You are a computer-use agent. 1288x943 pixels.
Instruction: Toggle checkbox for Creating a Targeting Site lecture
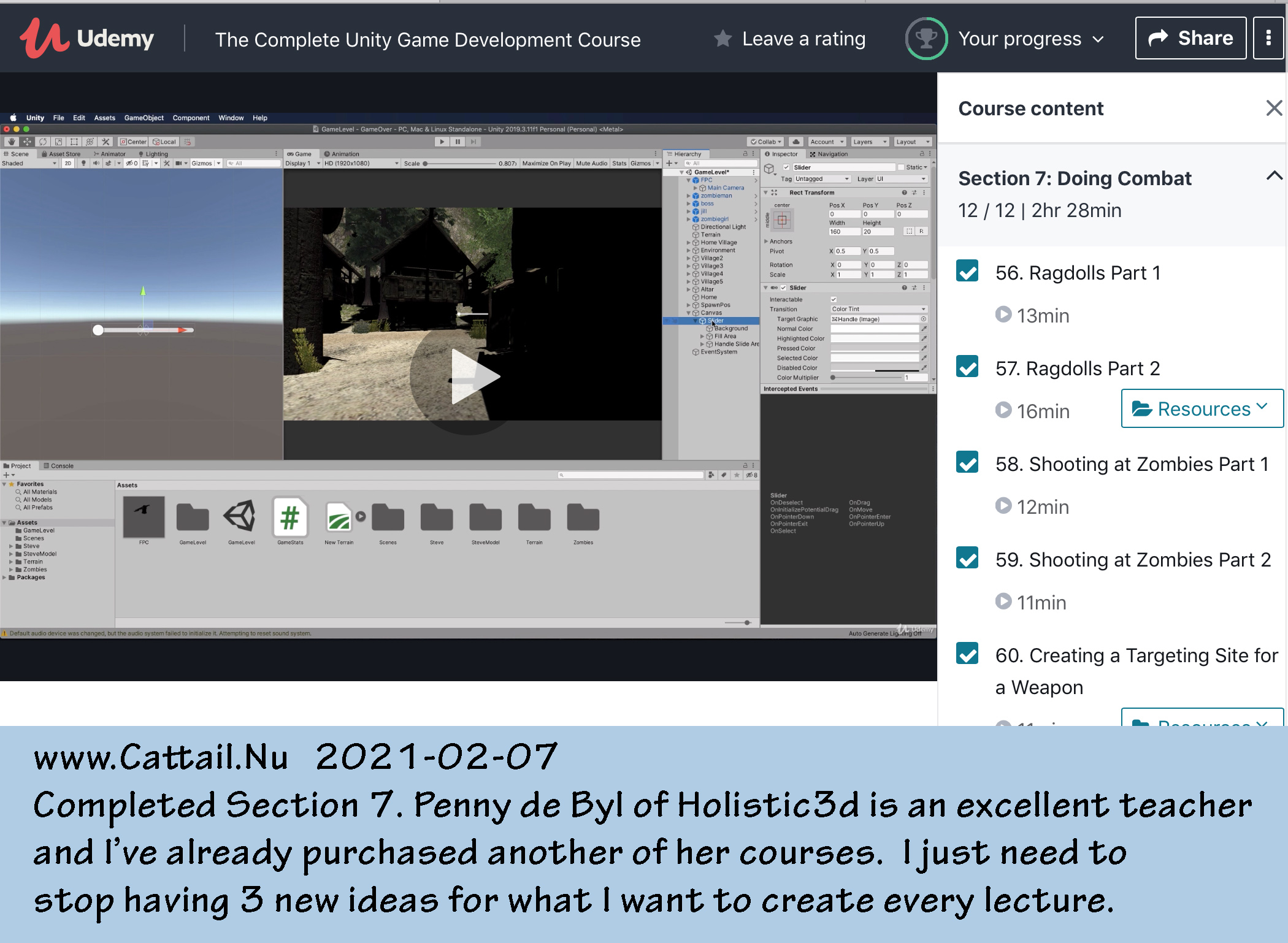tap(967, 654)
